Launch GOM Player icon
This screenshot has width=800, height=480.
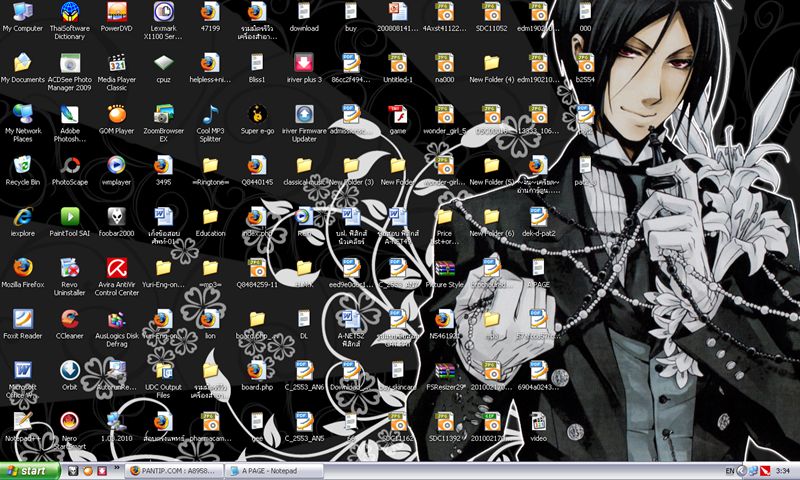(x=117, y=114)
